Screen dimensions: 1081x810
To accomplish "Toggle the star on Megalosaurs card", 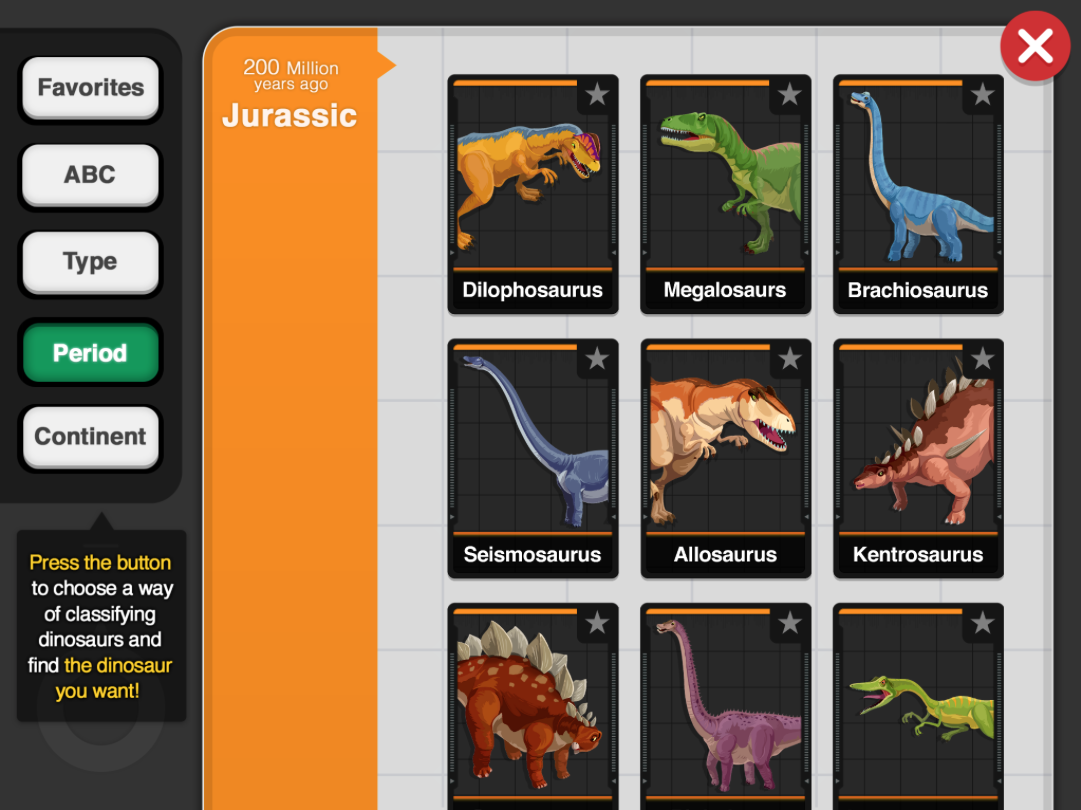I will click(x=789, y=94).
